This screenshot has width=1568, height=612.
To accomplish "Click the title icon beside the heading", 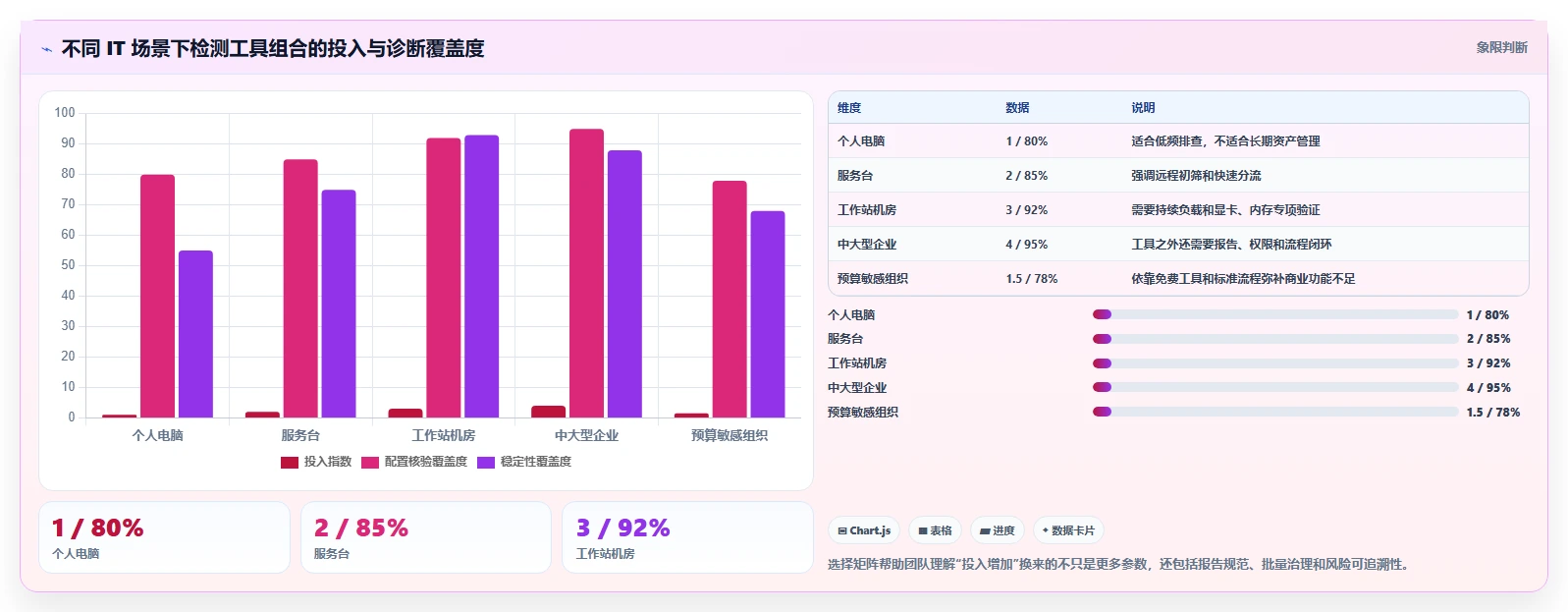I will click(46, 48).
